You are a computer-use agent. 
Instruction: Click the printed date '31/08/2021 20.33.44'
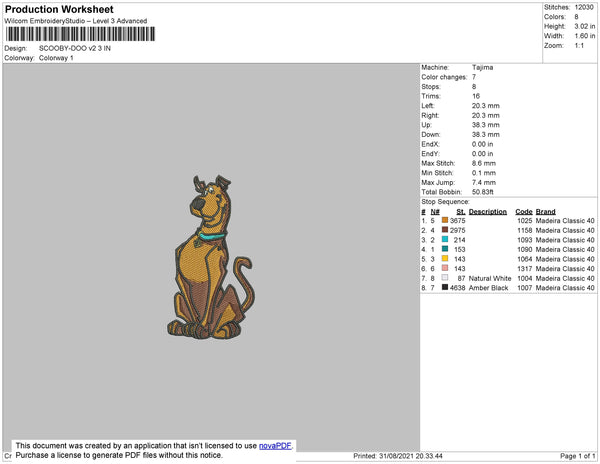point(411,456)
